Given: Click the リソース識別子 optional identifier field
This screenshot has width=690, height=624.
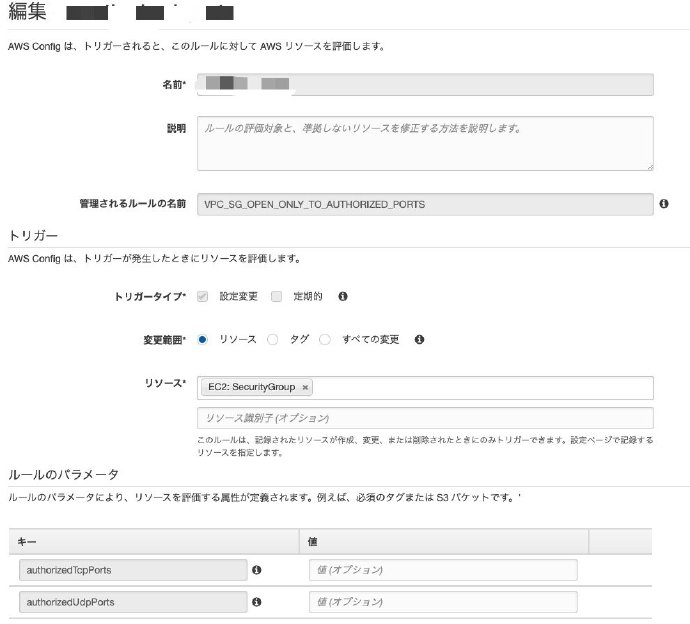Looking at the screenshot, I should 425,418.
